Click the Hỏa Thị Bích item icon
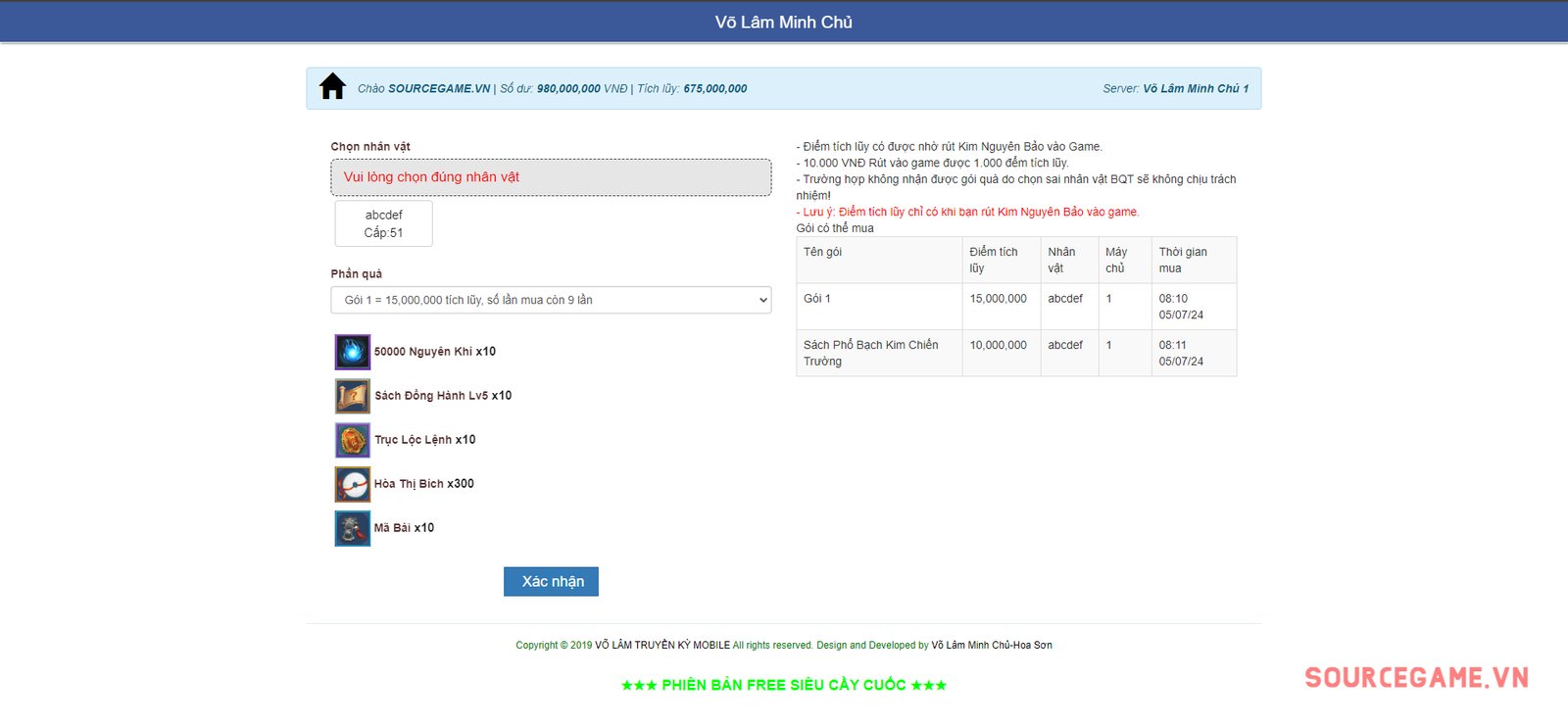 pyautogui.click(x=353, y=484)
